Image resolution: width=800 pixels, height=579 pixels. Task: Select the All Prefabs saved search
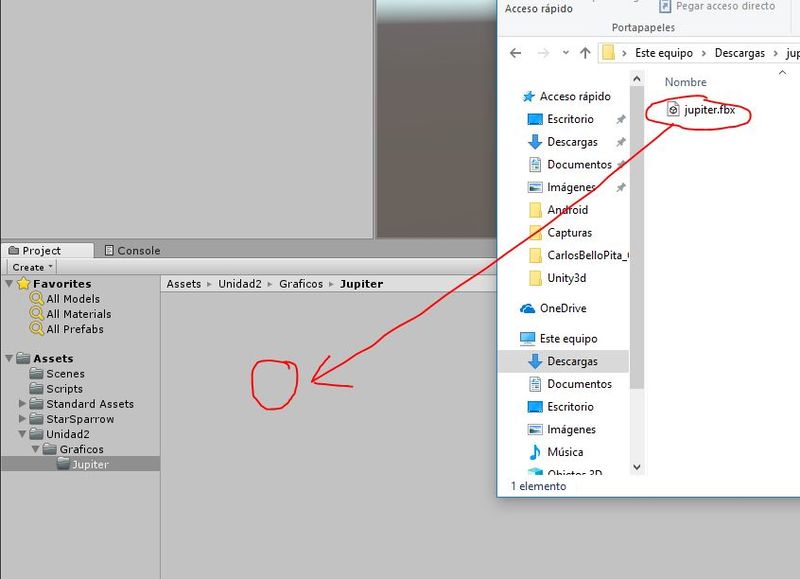75,329
